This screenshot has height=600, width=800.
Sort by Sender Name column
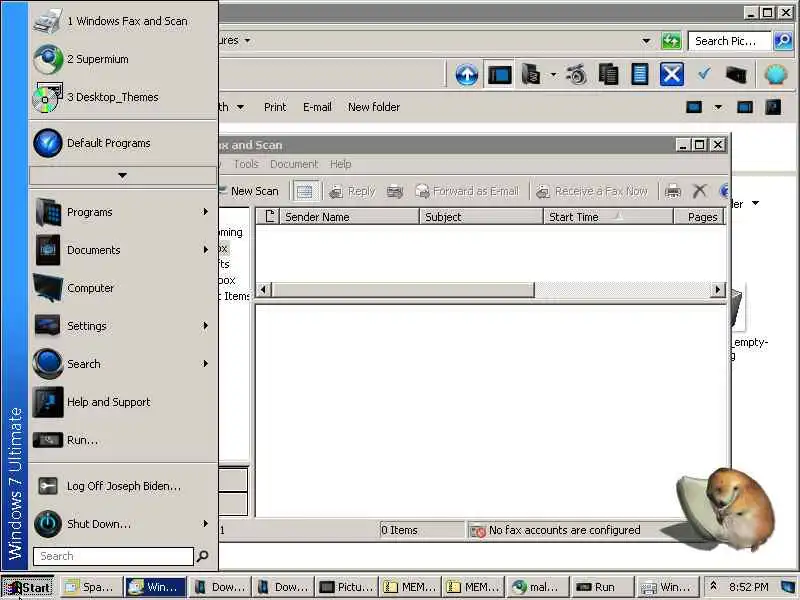349,217
